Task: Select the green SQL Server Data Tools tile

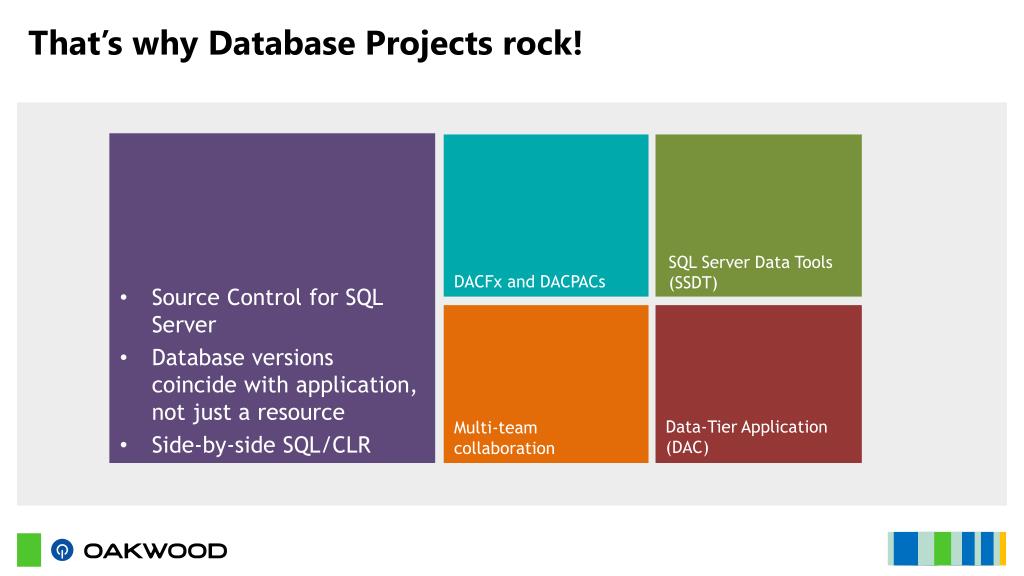Action: (758, 216)
